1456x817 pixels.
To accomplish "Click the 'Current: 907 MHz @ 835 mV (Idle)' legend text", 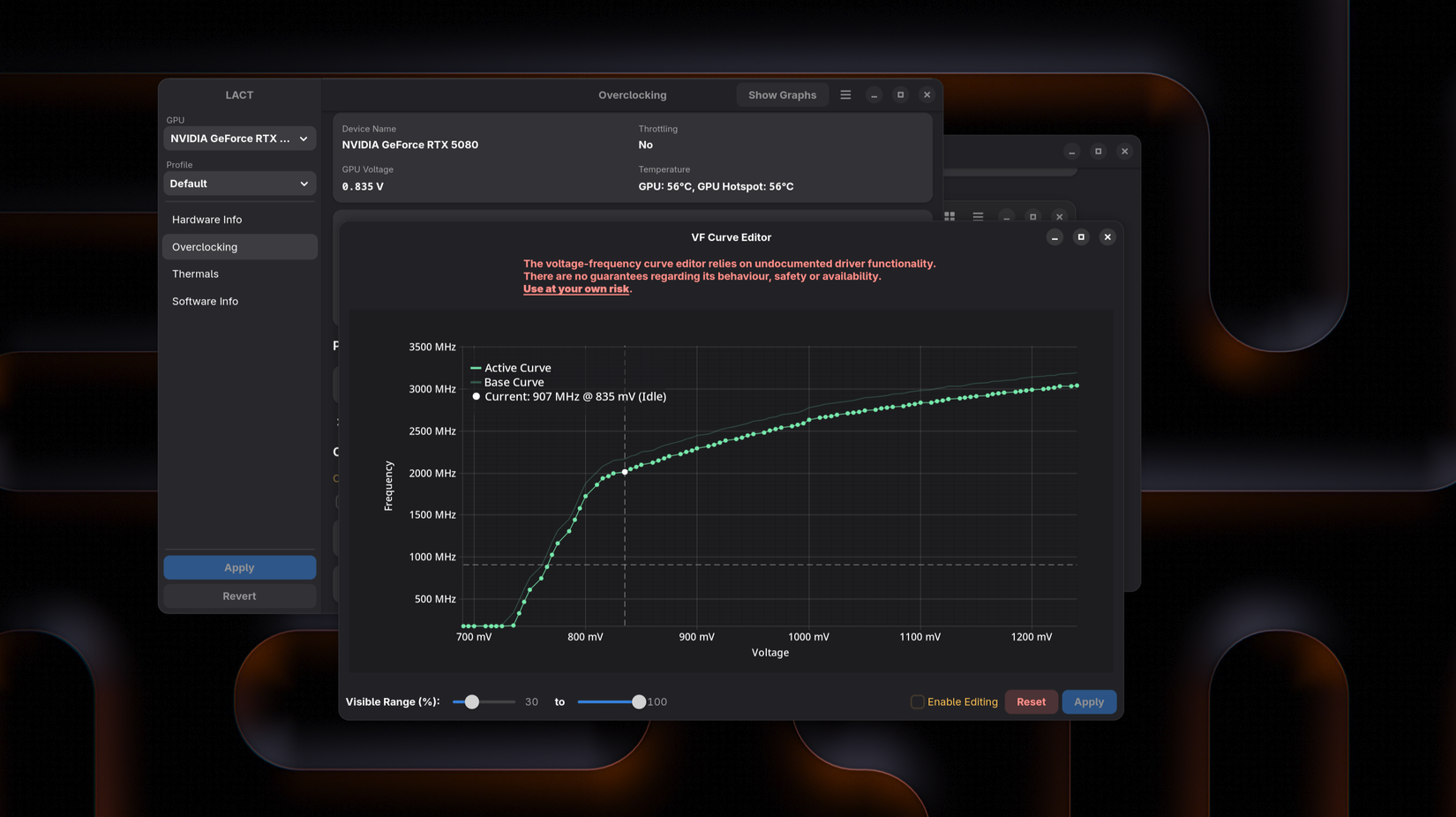I will pos(575,397).
